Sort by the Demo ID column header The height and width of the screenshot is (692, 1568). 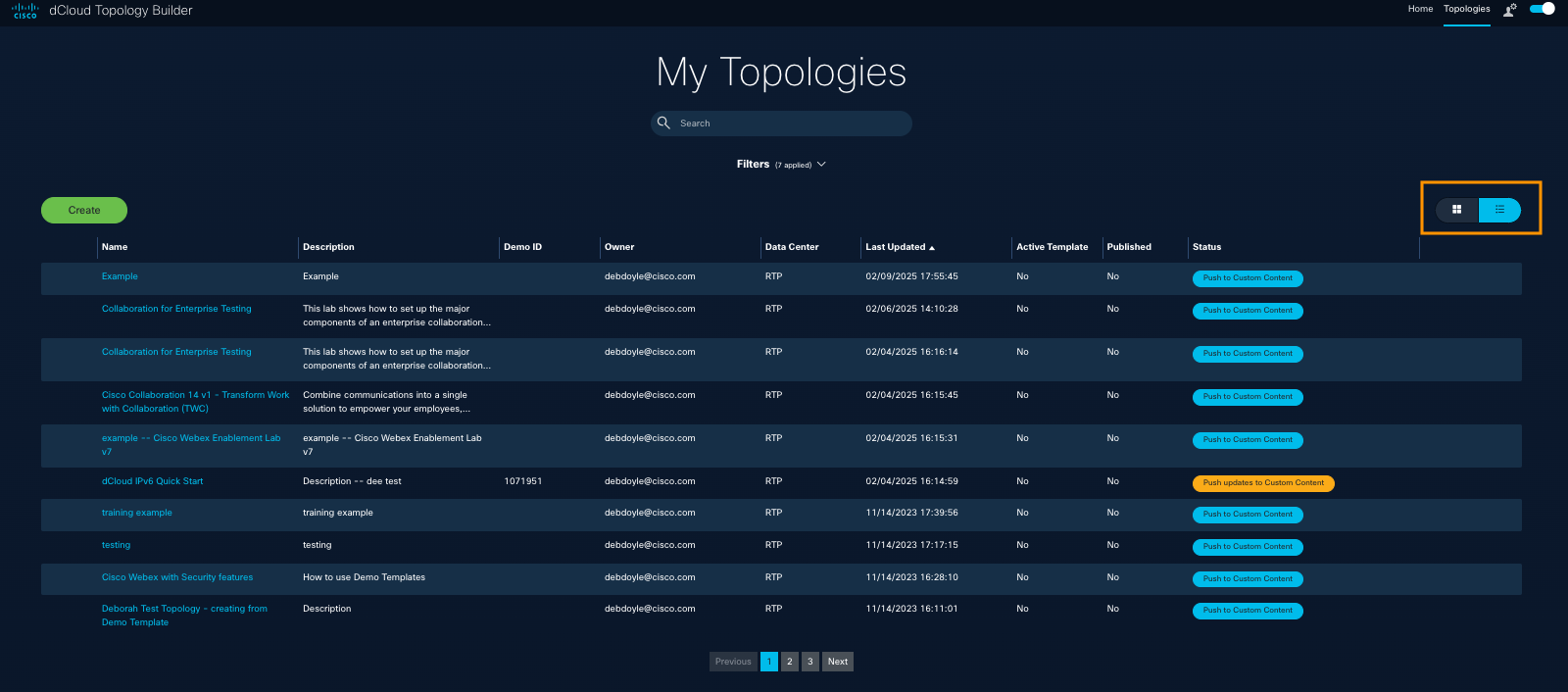tap(522, 247)
